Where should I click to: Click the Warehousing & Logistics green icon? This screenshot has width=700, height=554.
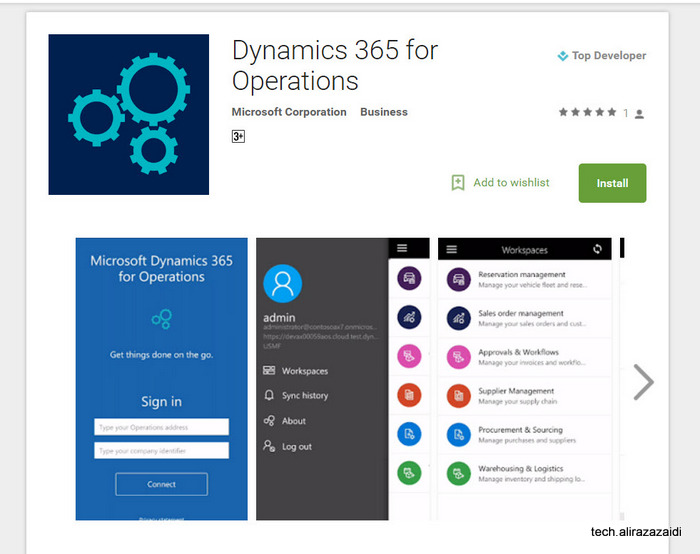(458, 473)
